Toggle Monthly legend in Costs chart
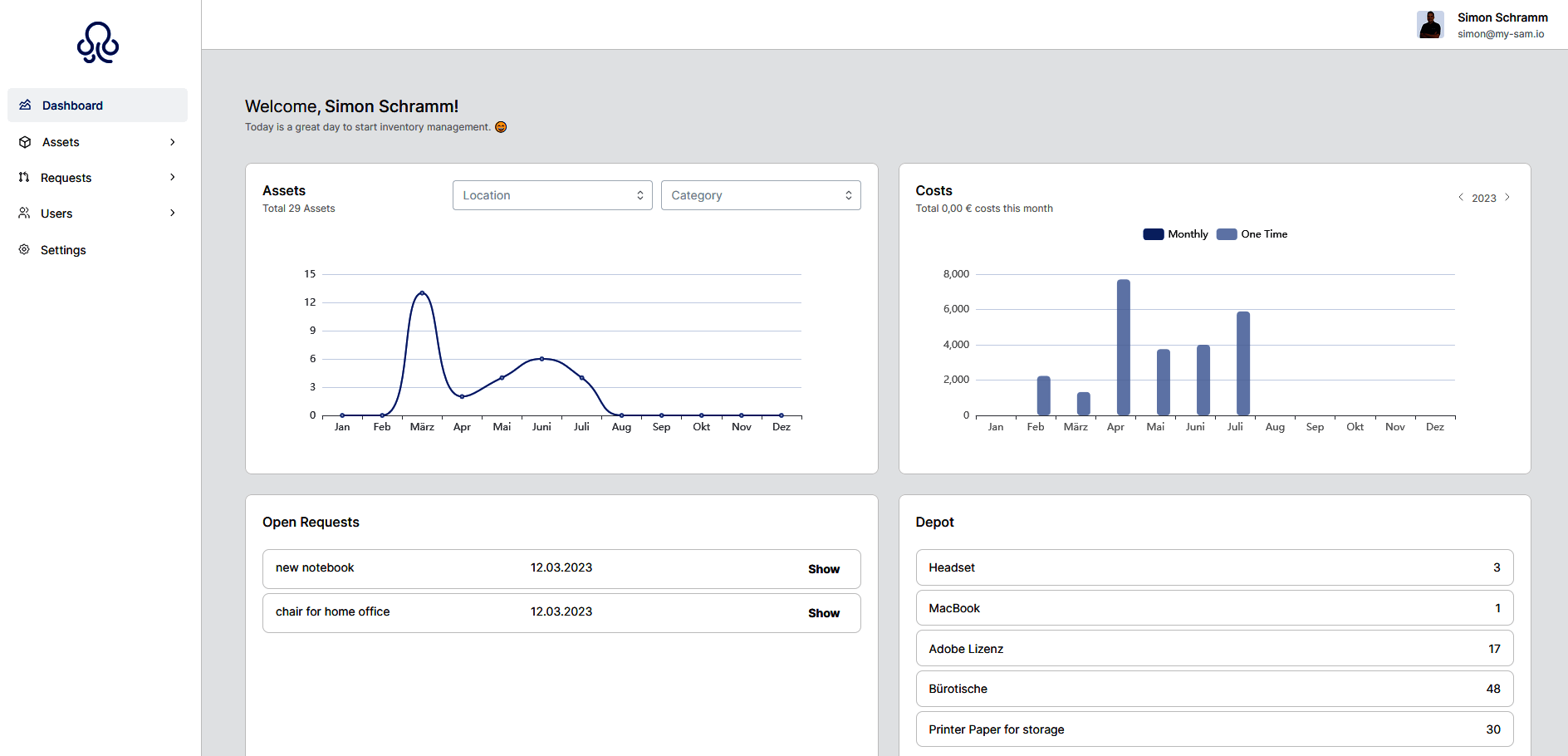The height and width of the screenshot is (756, 1568). pyautogui.click(x=1175, y=234)
